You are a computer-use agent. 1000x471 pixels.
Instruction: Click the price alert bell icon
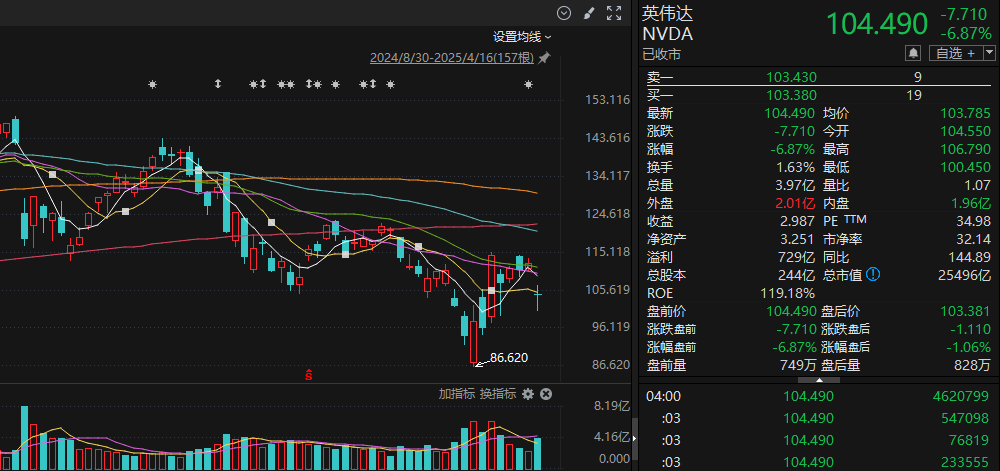[x=913, y=53]
